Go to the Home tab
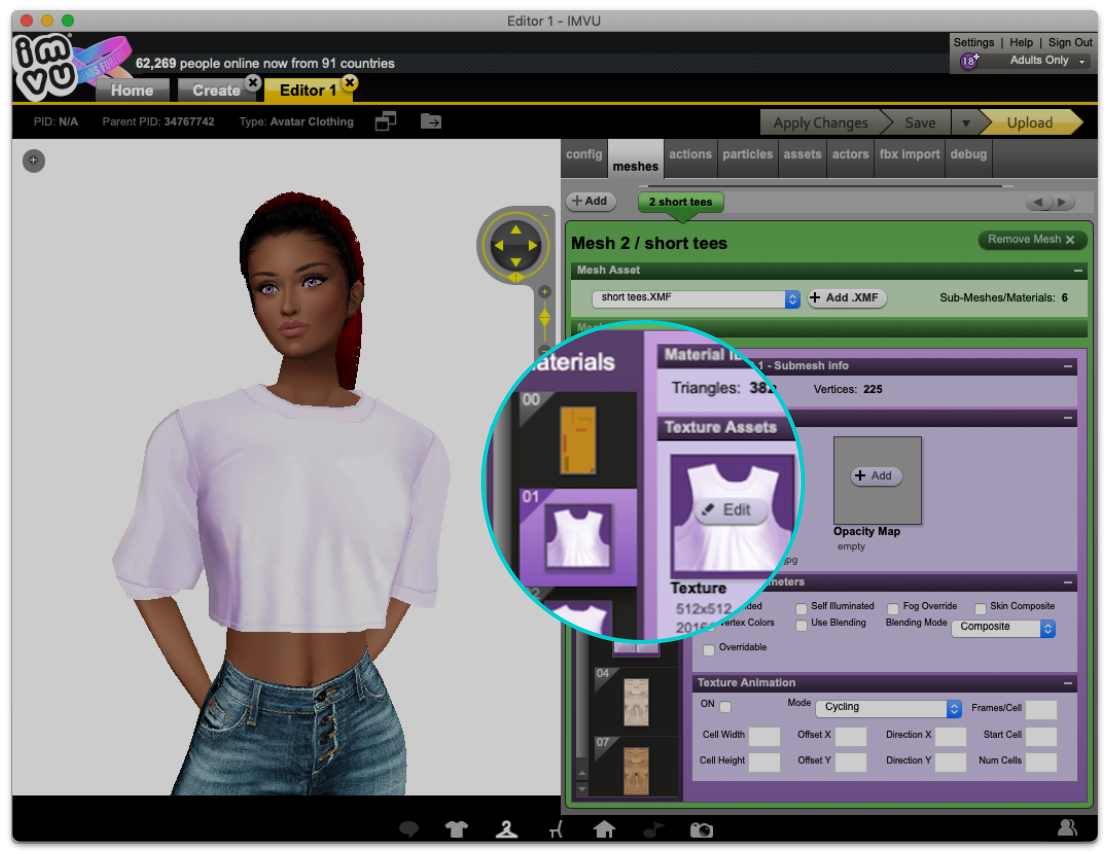The height and width of the screenshot is (854, 1110). click(132, 91)
